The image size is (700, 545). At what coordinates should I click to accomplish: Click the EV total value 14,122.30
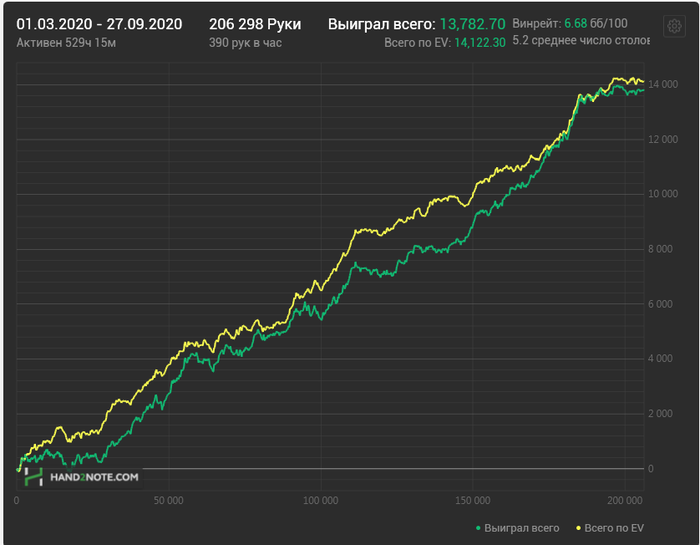pos(480,43)
